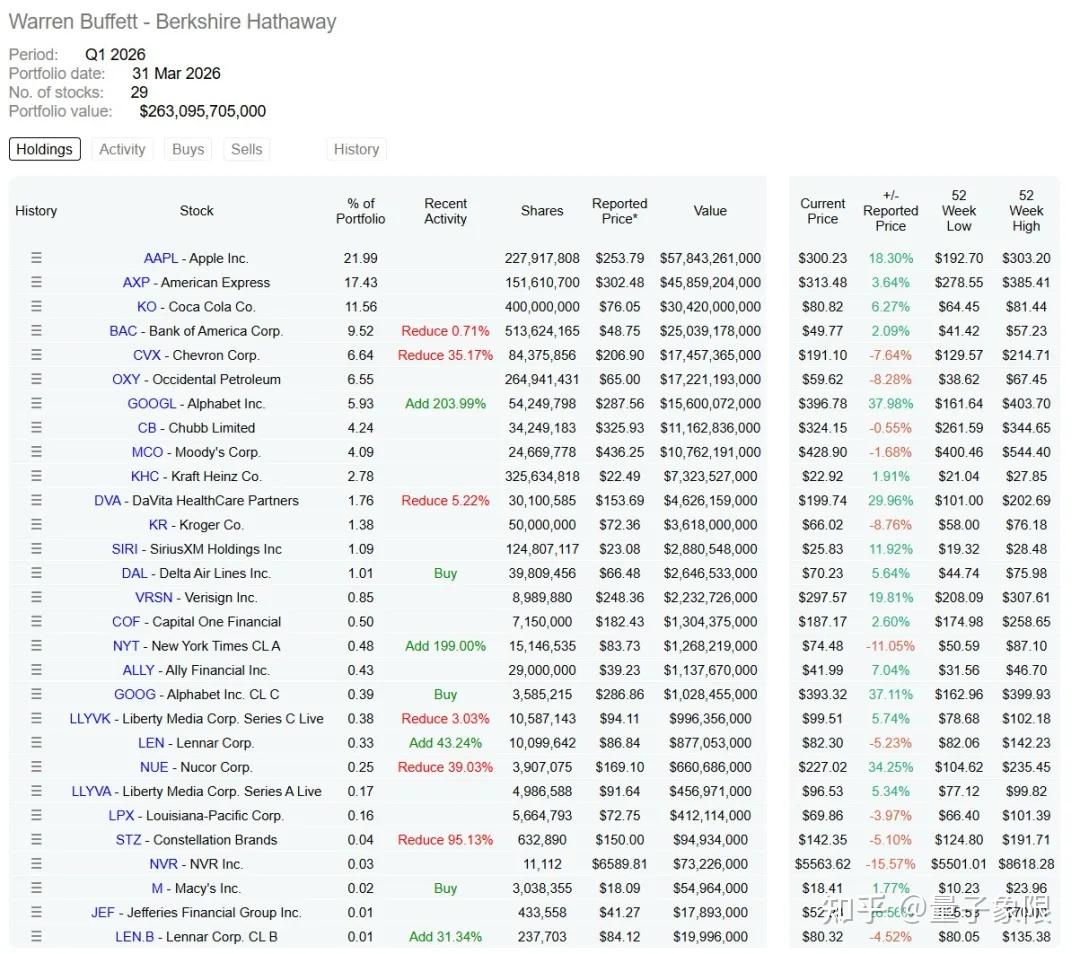
Task: Open history icon for STZ row
Action: [37, 840]
